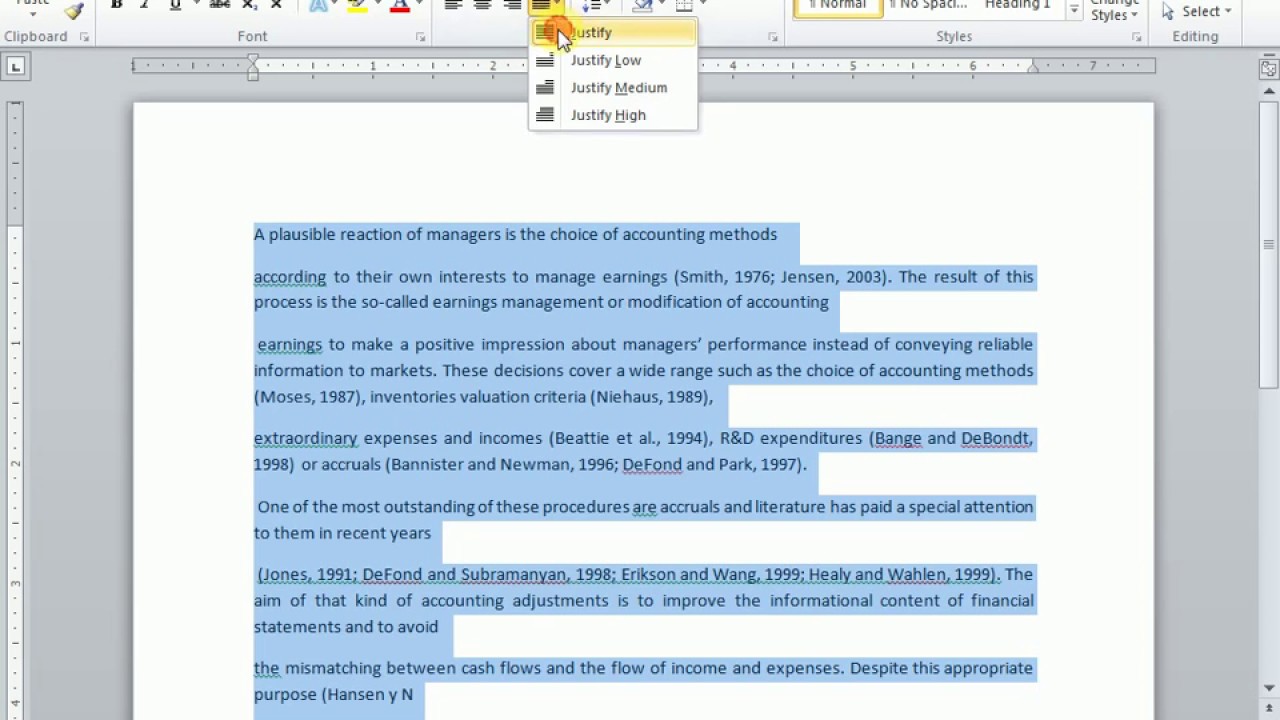The image size is (1280, 720).
Task: Click 'Niehaus, 1989' citation text
Action: [x=652, y=397]
